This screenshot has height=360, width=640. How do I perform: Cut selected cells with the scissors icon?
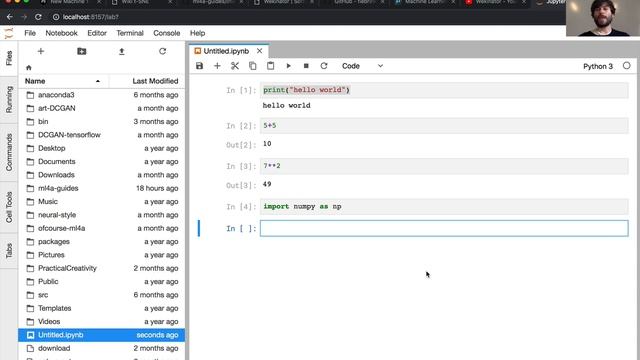235,66
